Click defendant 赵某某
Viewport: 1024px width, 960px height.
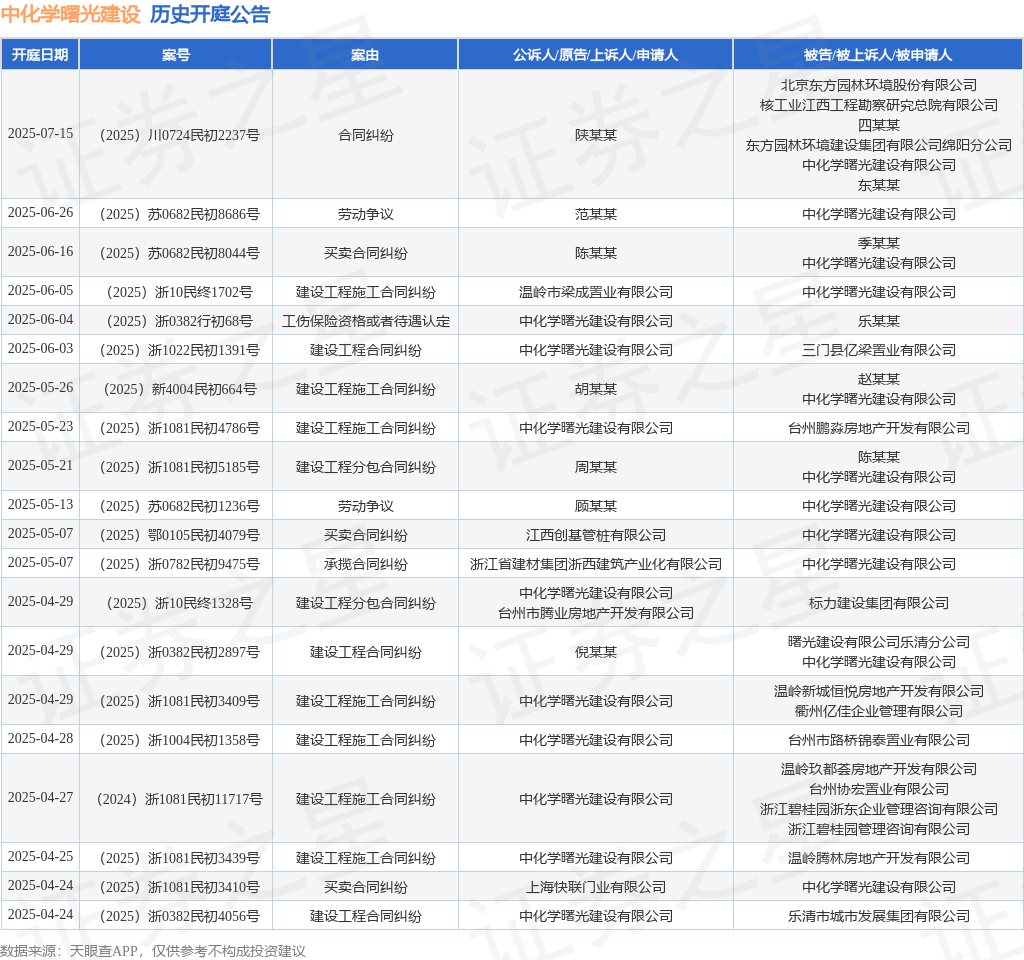click(879, 379)
